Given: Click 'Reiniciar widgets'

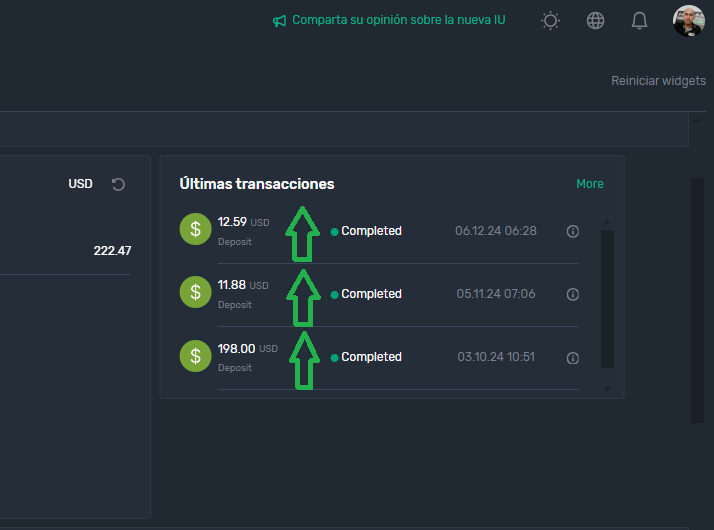Looking at the screenshot, I should [x=658, y=81].
